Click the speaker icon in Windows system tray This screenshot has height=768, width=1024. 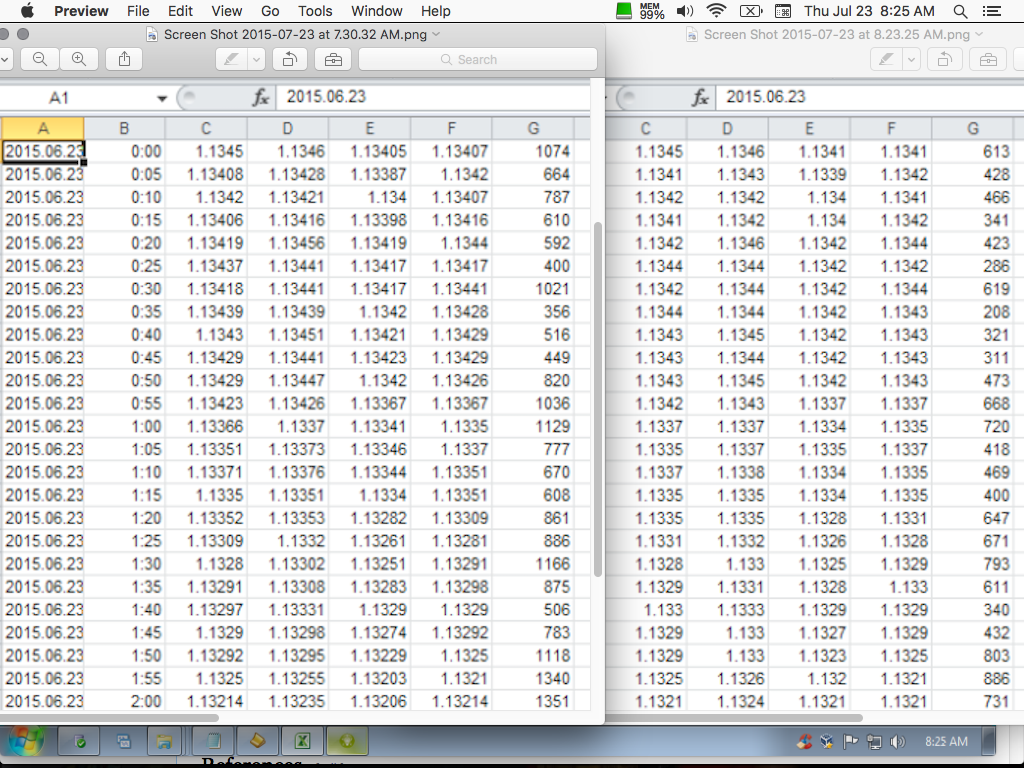(x=899, y=741)
